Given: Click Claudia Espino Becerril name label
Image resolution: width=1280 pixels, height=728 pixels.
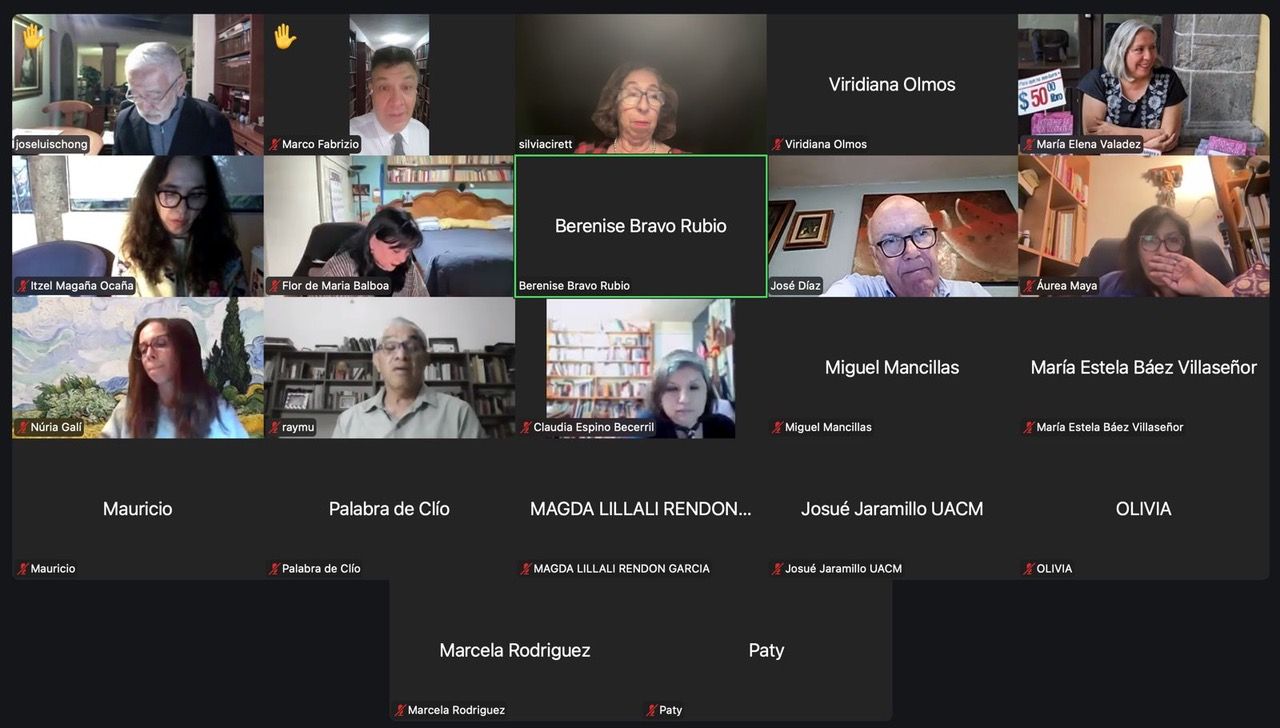Looking at the screenshot, I should [593, 428].
